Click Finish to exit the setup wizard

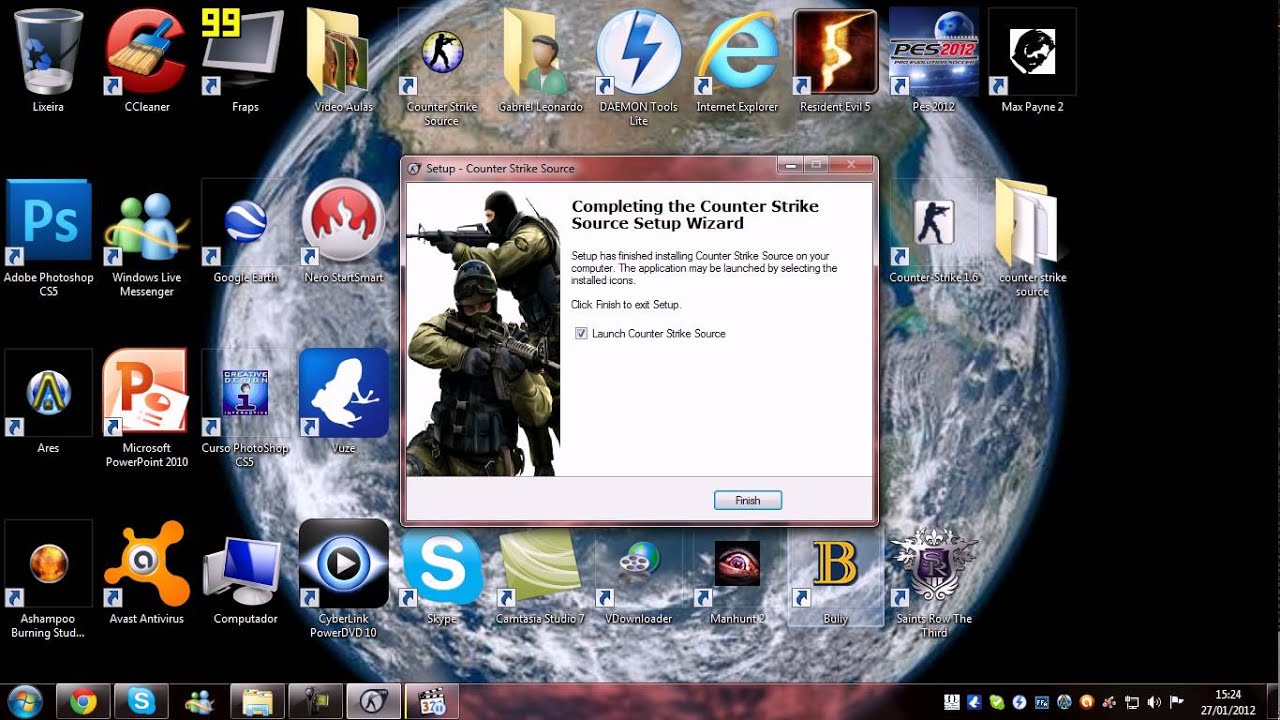(748, 500)
